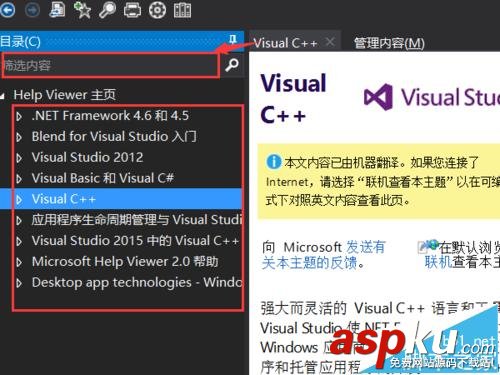Switch to the Visual C++ tab
This screenshot has height=375, width=500.
tap(285, 43)
